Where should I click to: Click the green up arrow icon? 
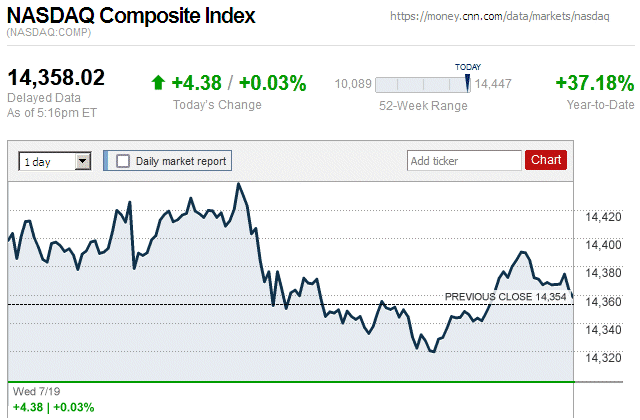pos(157,83)
